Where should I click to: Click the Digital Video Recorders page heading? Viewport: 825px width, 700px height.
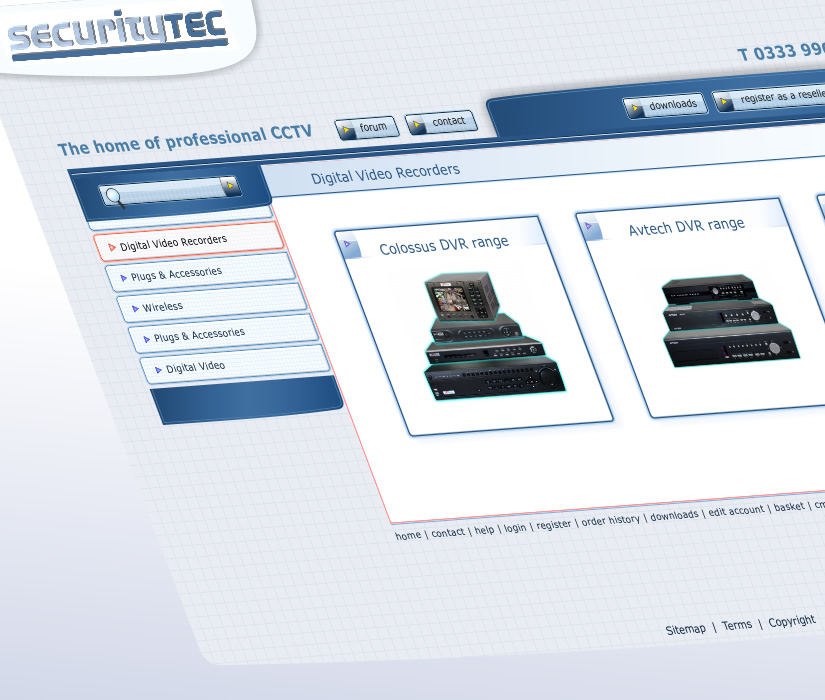[x=385, y=174]
